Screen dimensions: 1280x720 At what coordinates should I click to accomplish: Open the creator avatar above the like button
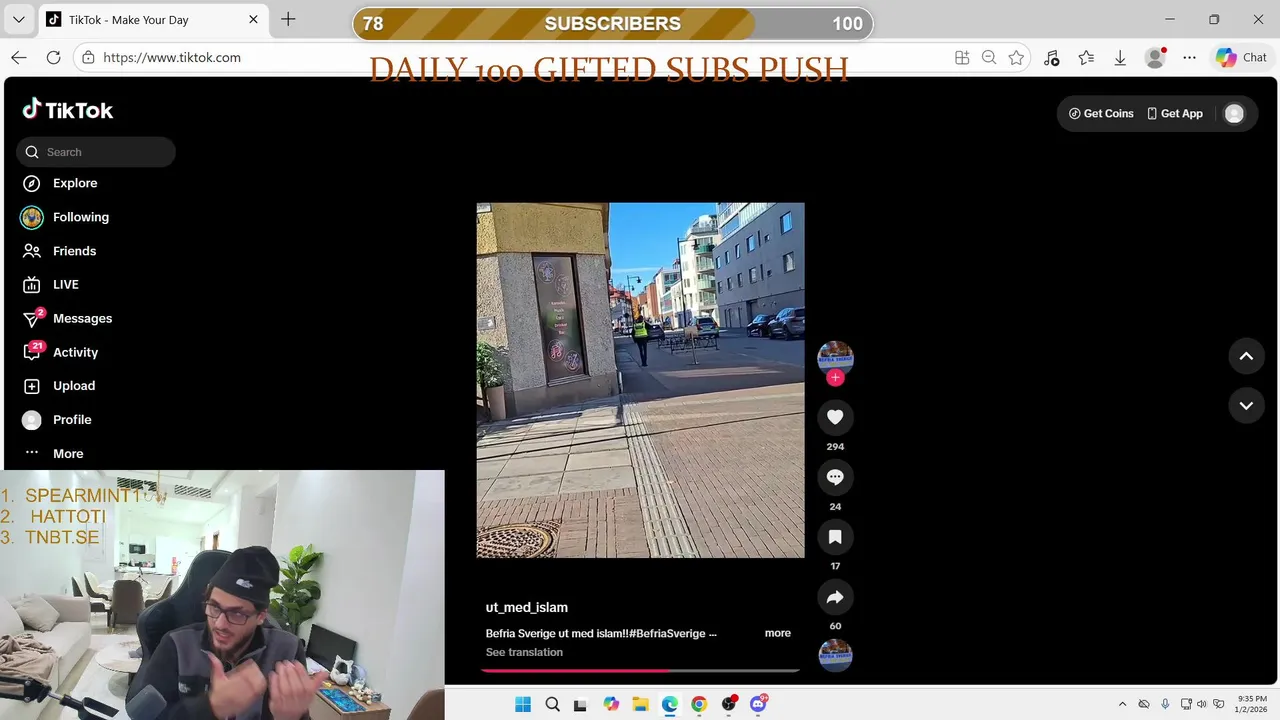835,357
